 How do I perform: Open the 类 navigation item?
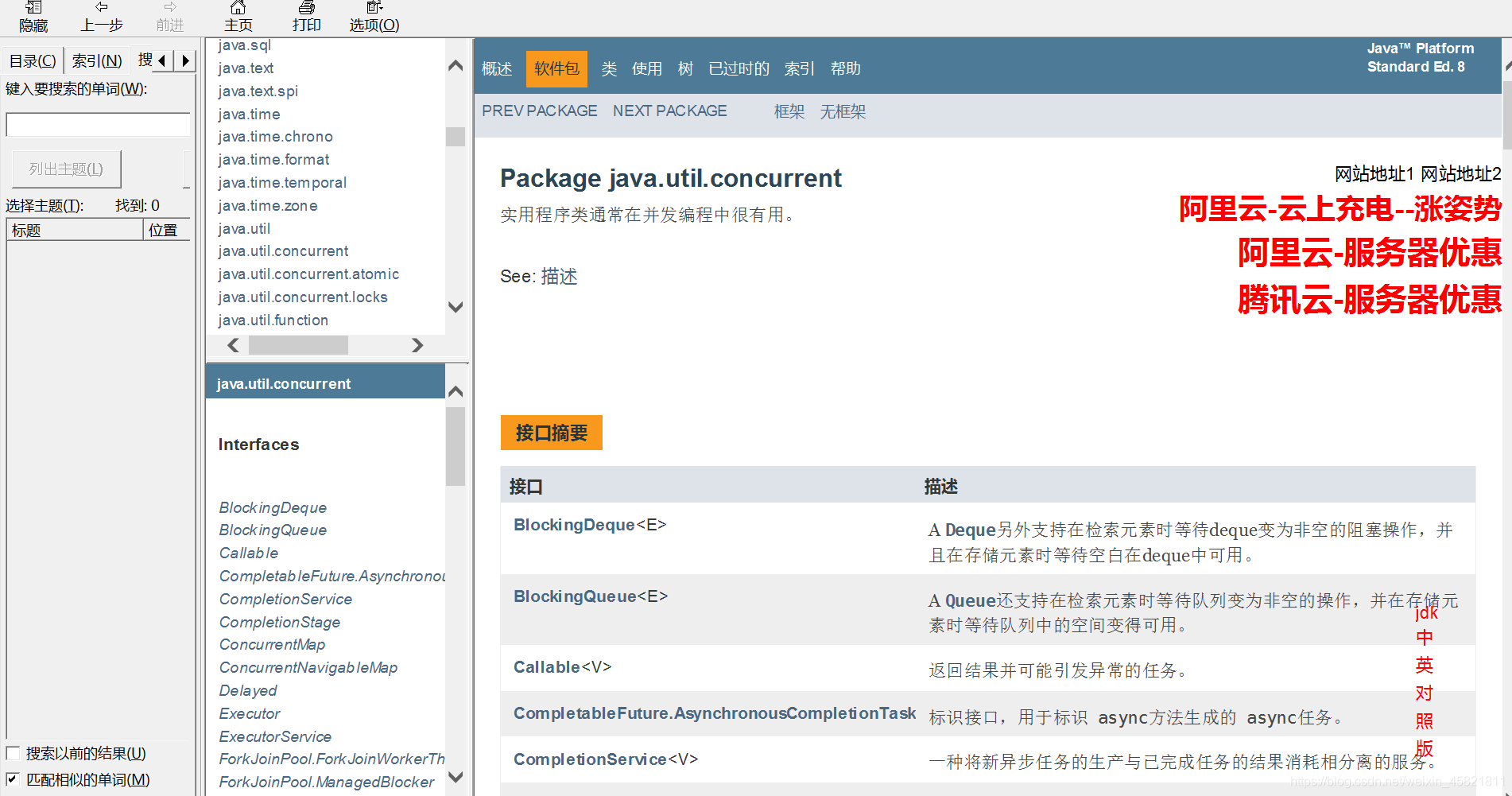(x=609, y=69)
